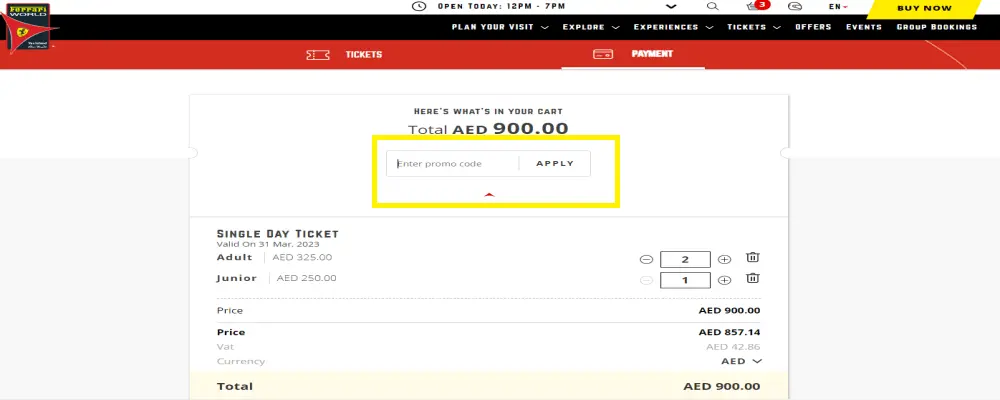This screenshot has height=400, width=1000.
Task: Open the AED currency dropdown
Action: coord(741,361)
